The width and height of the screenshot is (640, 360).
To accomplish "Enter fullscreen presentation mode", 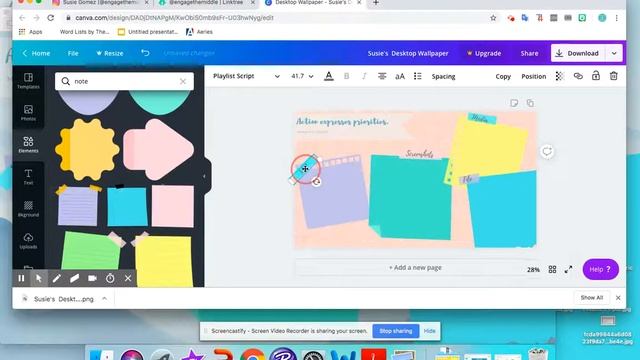I will click(568, 269).
